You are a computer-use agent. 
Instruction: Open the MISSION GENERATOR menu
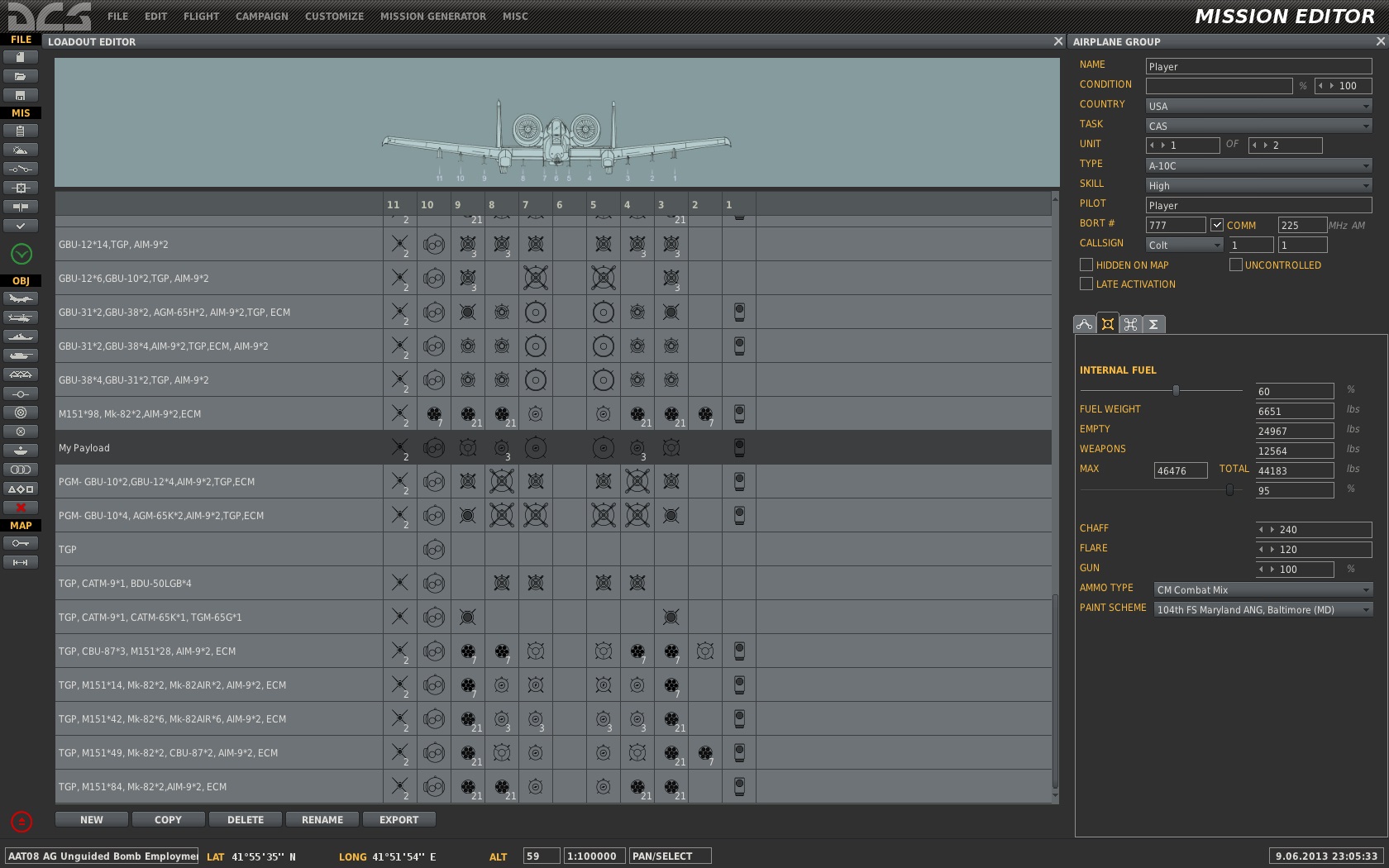pyautogui.click(x=433, y=17)
